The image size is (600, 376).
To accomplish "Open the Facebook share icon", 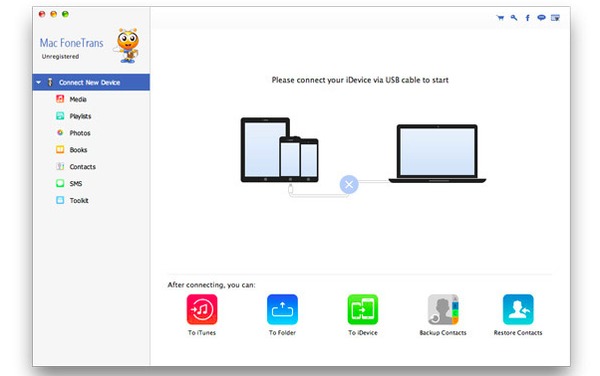I will pyautogui.click(x=527, y=18).
